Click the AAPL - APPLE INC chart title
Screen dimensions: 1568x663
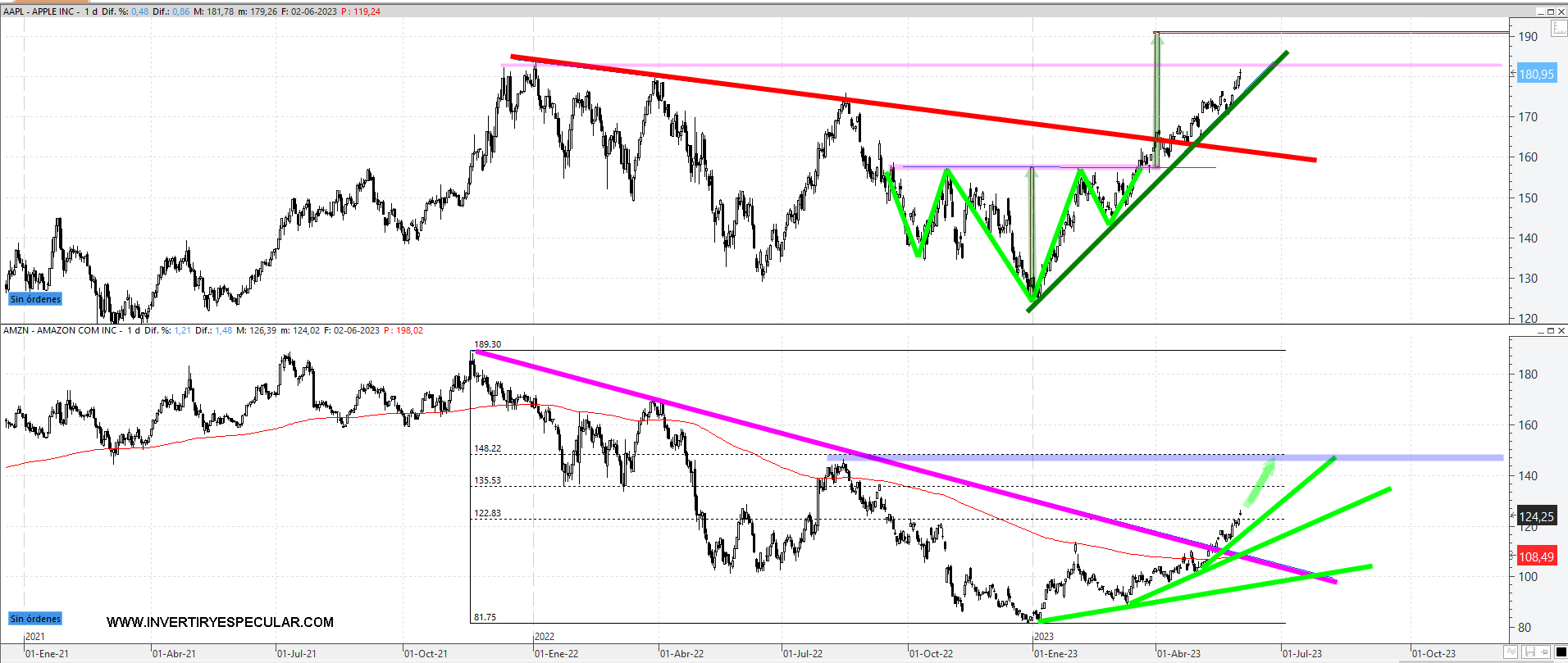[41, 11]
